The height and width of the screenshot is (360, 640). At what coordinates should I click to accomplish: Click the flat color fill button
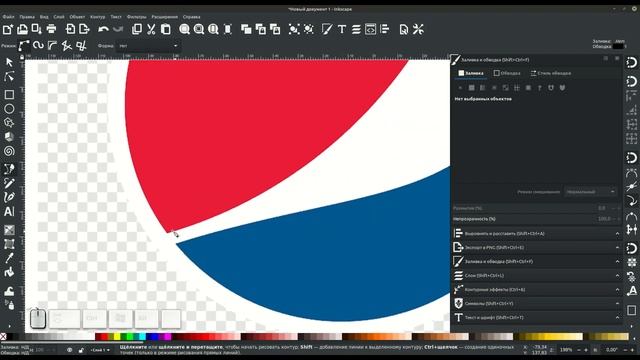(x=471, y=88)
